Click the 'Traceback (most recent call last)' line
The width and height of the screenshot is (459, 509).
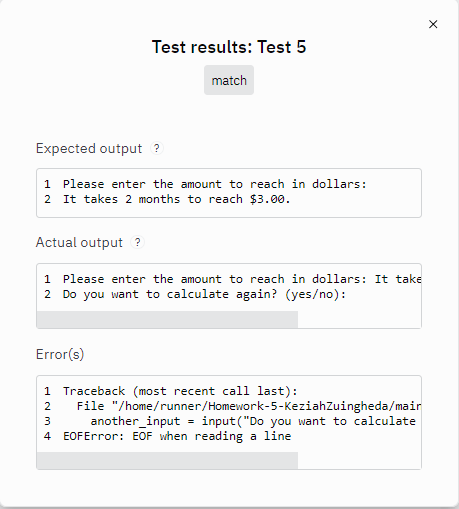(x=180, y=391)
